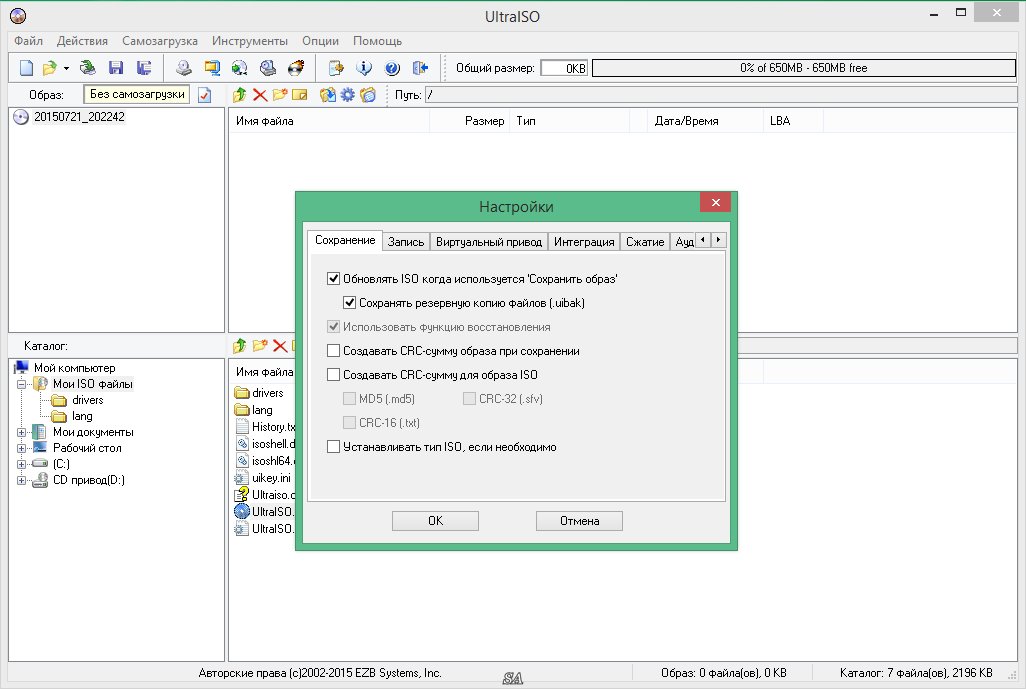Click the Make CD/DVD image drive icon
The width and height of the screenshot is (1026, 689).
click(184, 67)
